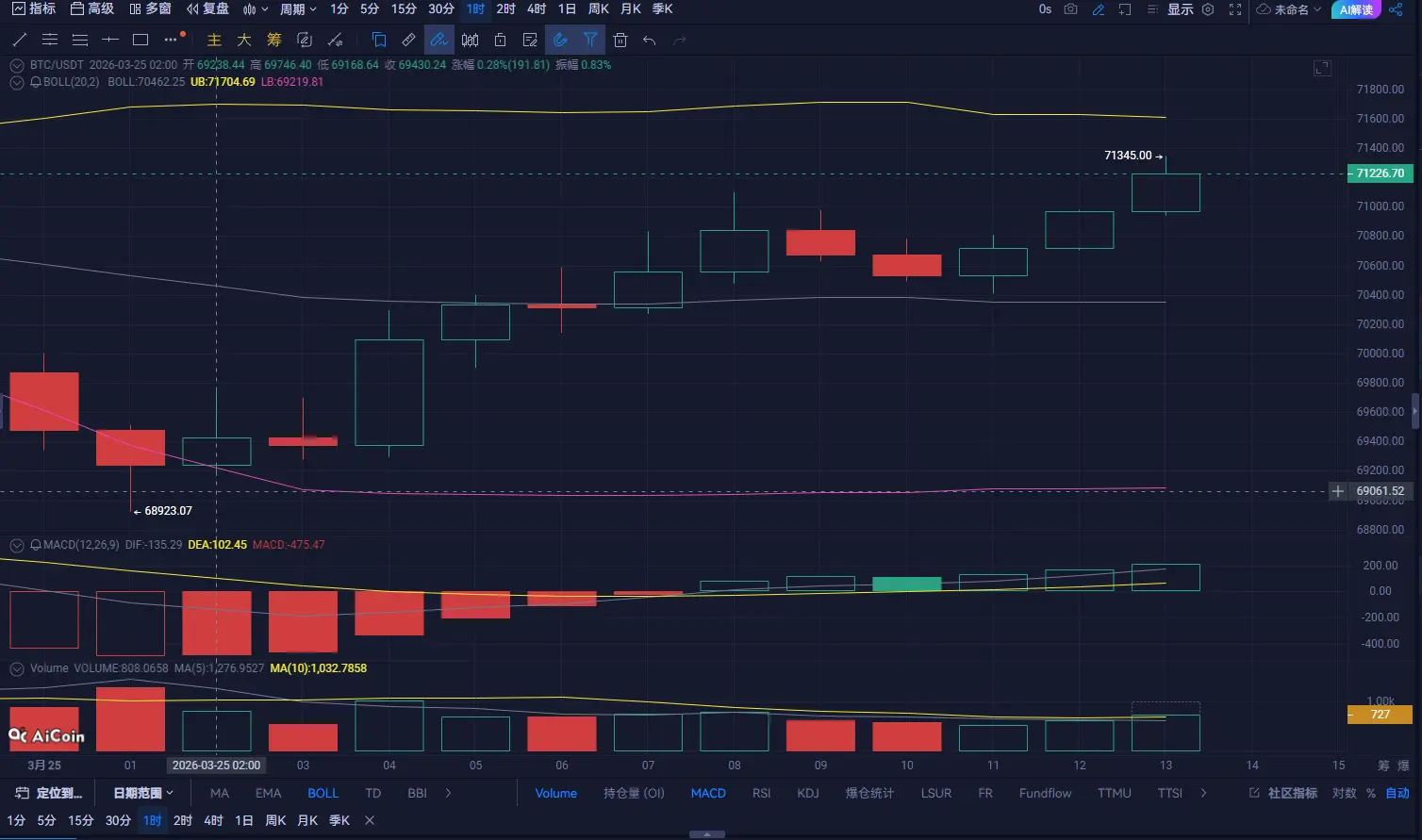Toggle 对数 logarithmic scale
The image size is (1422, 840).
[1344, 793]
